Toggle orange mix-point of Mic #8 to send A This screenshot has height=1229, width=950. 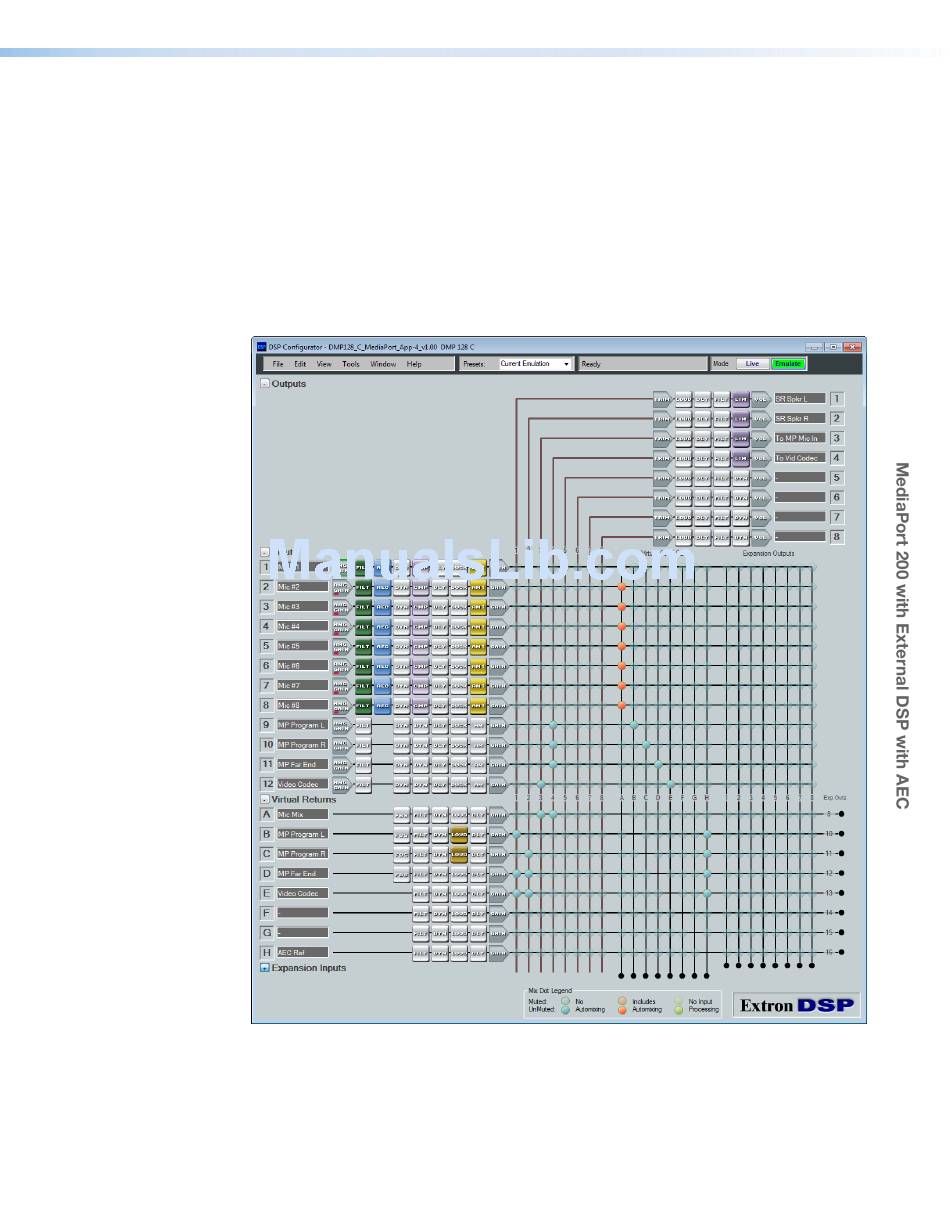coord(621,705)
